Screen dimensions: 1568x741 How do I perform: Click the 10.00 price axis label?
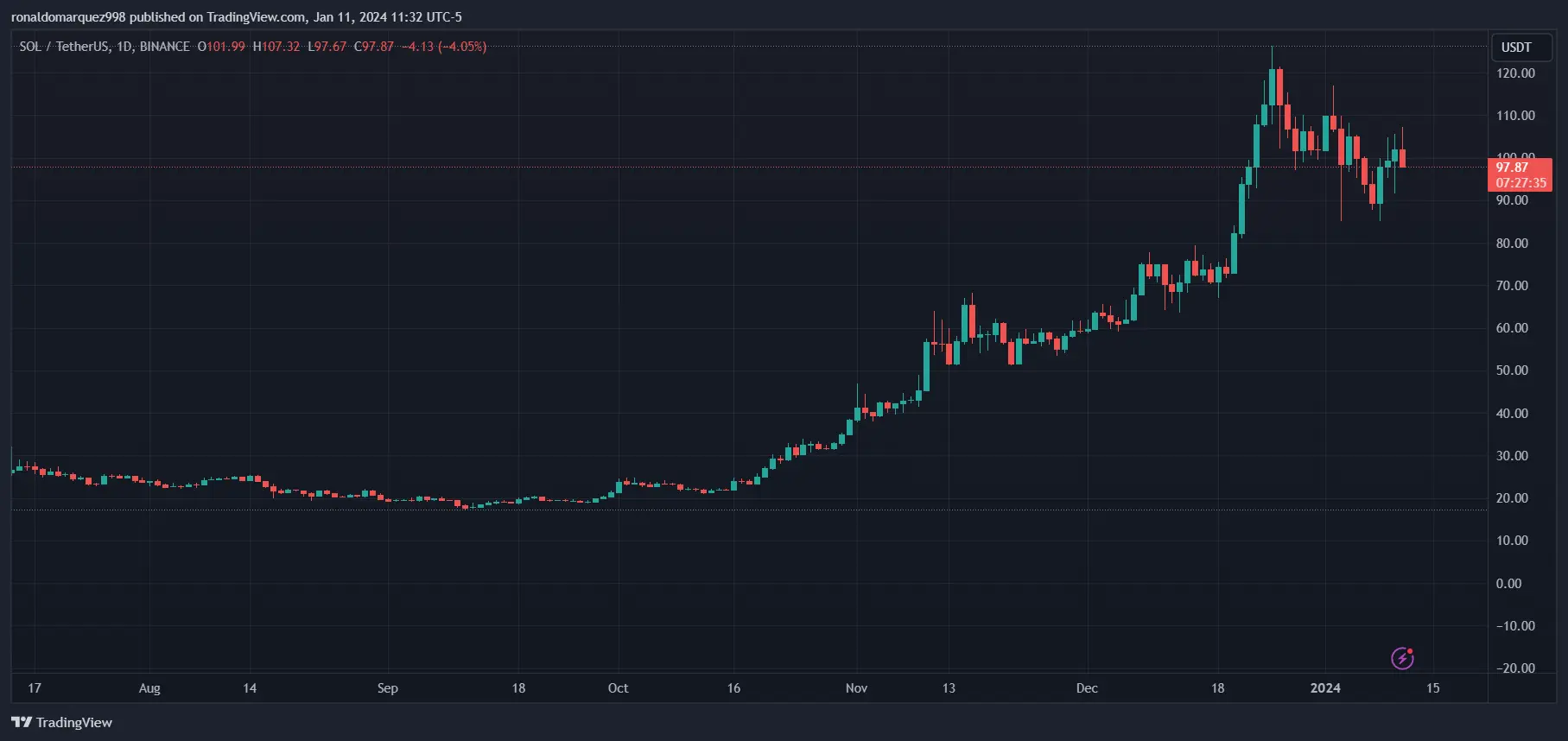[1512, 541]
